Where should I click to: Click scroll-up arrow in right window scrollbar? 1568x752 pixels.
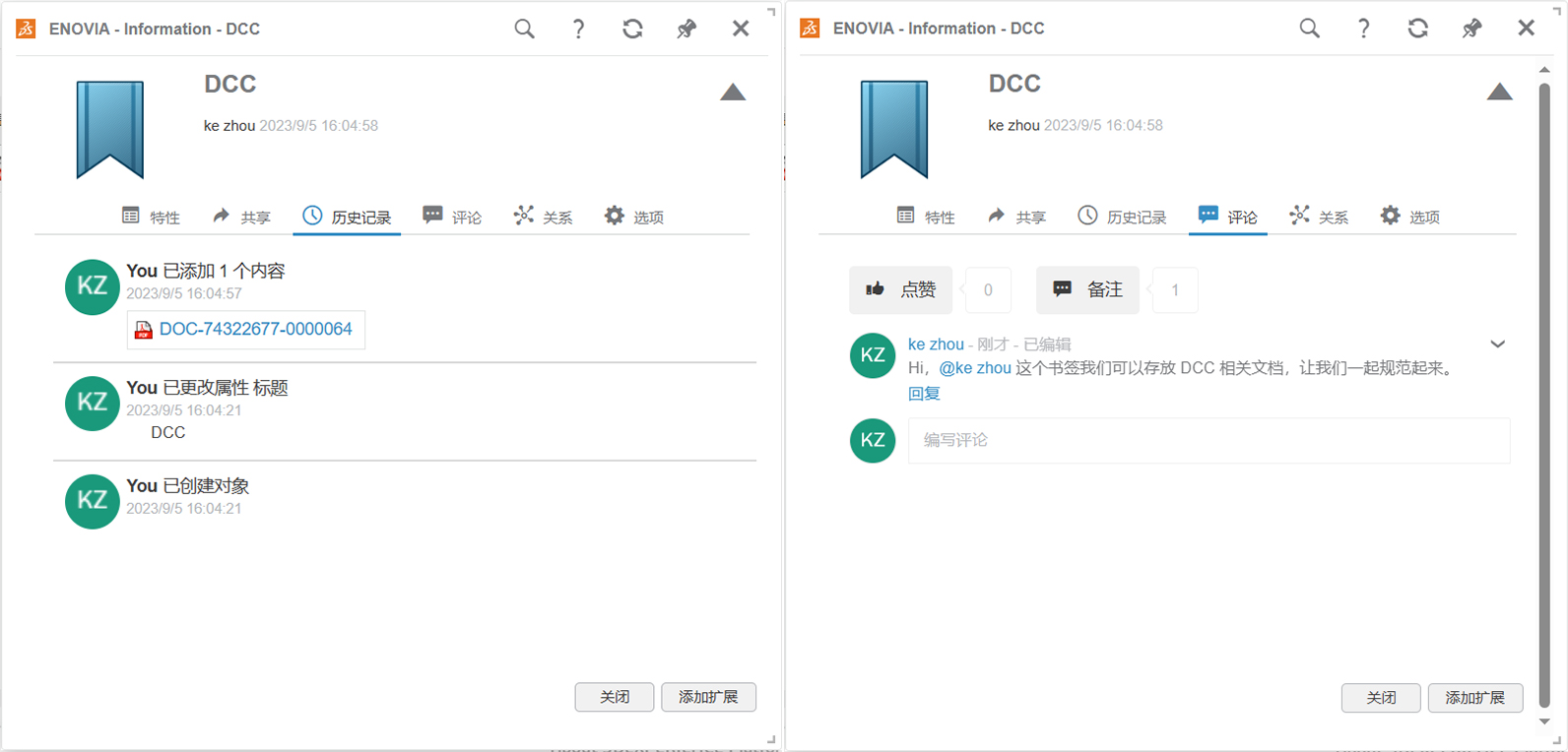[1544, 70]
